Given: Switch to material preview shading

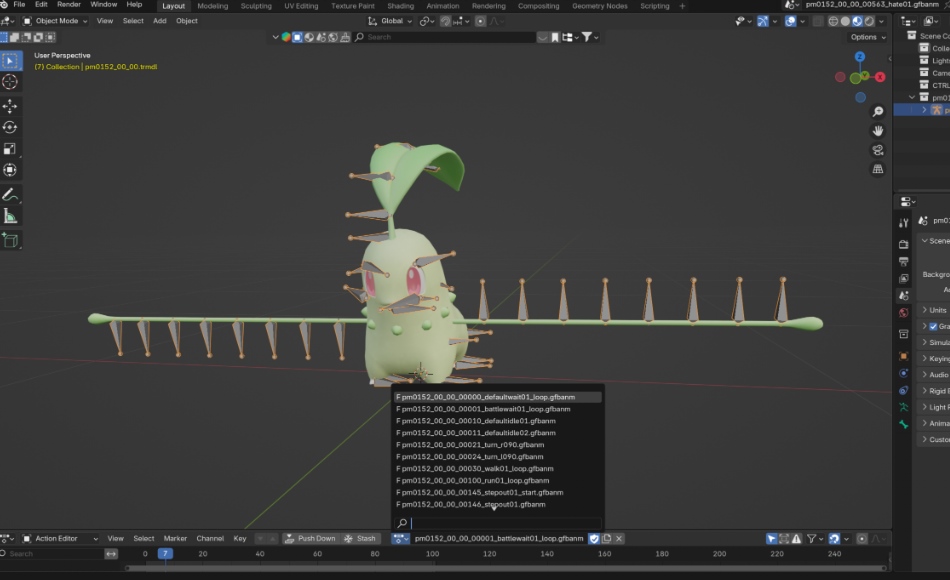Looking at the screenshot, I should point(857,21).
